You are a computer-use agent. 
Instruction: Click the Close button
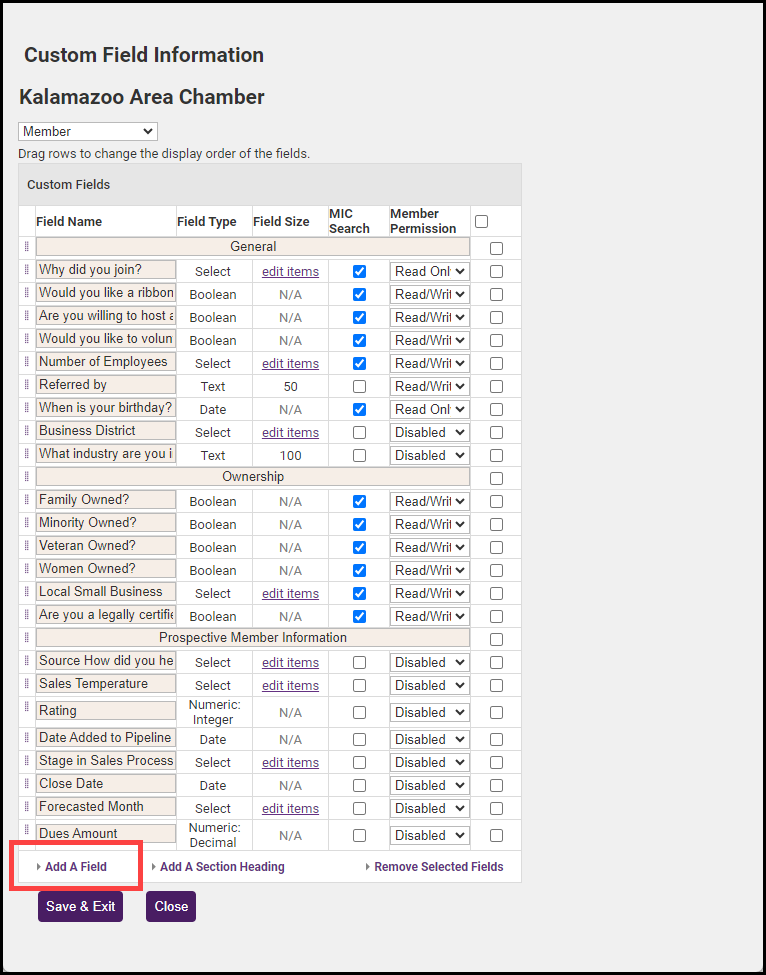click(171, 906)
